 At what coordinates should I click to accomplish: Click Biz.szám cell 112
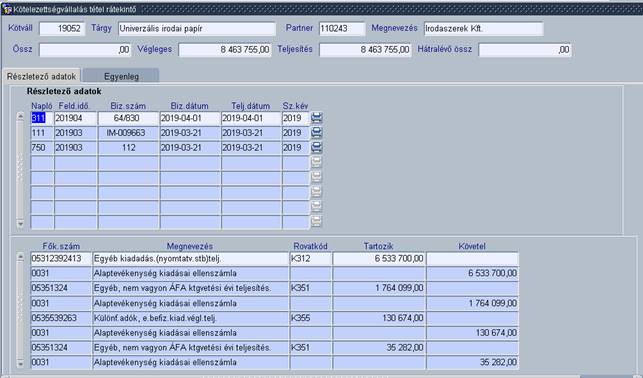click(x=128, y=148)
